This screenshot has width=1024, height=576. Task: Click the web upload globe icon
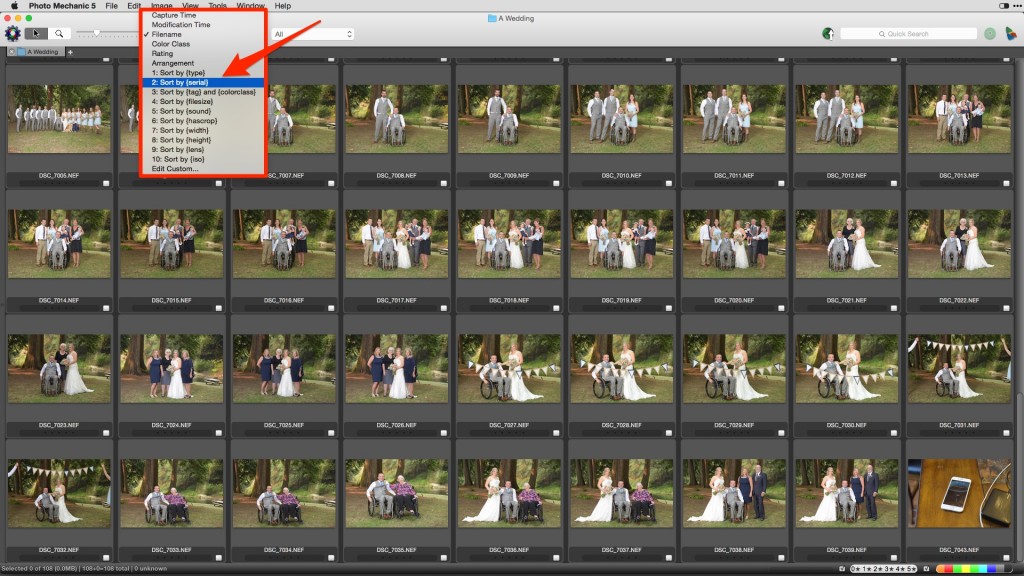827,33
